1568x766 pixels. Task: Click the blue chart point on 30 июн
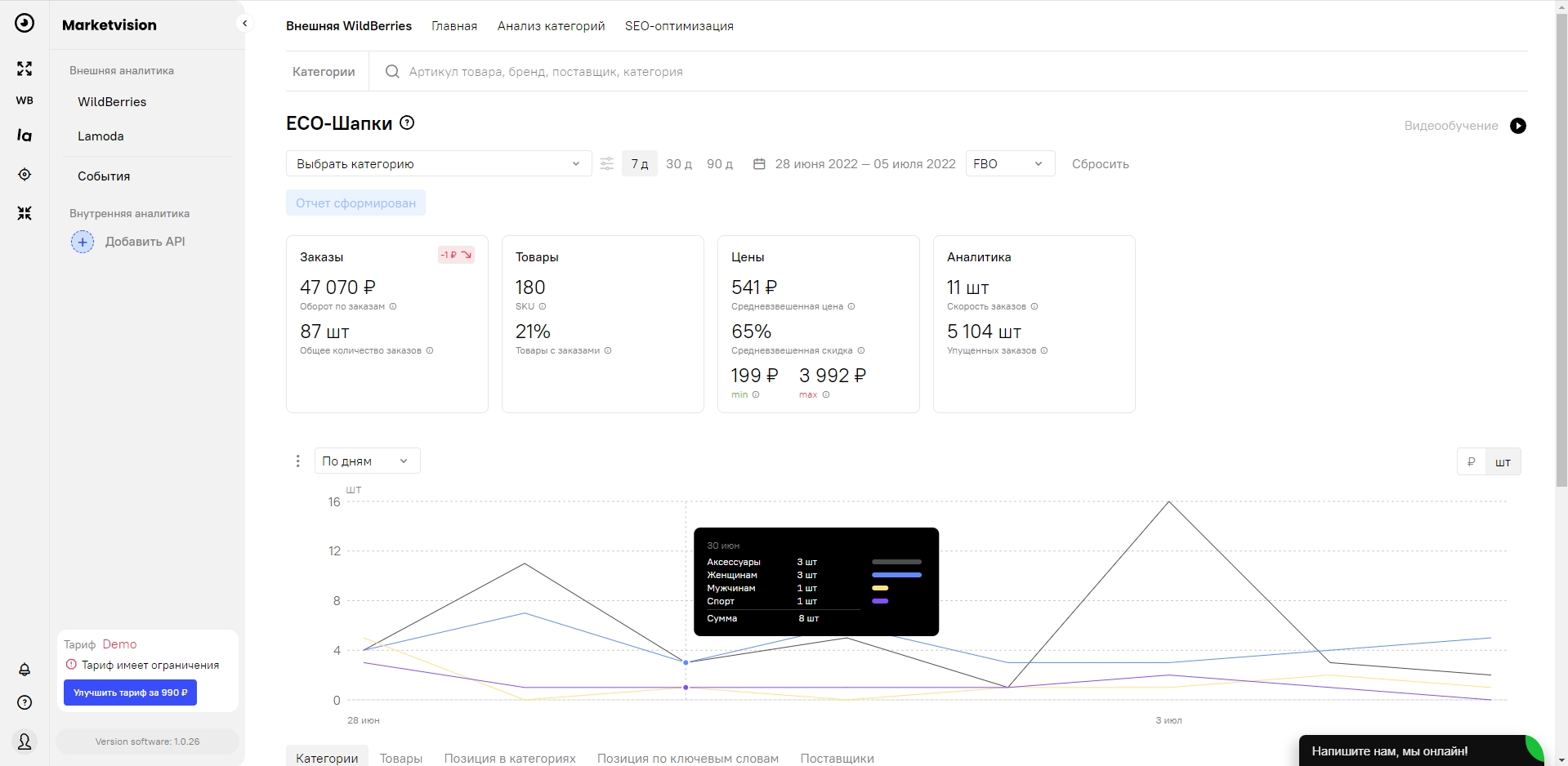(x=686, y=662)
